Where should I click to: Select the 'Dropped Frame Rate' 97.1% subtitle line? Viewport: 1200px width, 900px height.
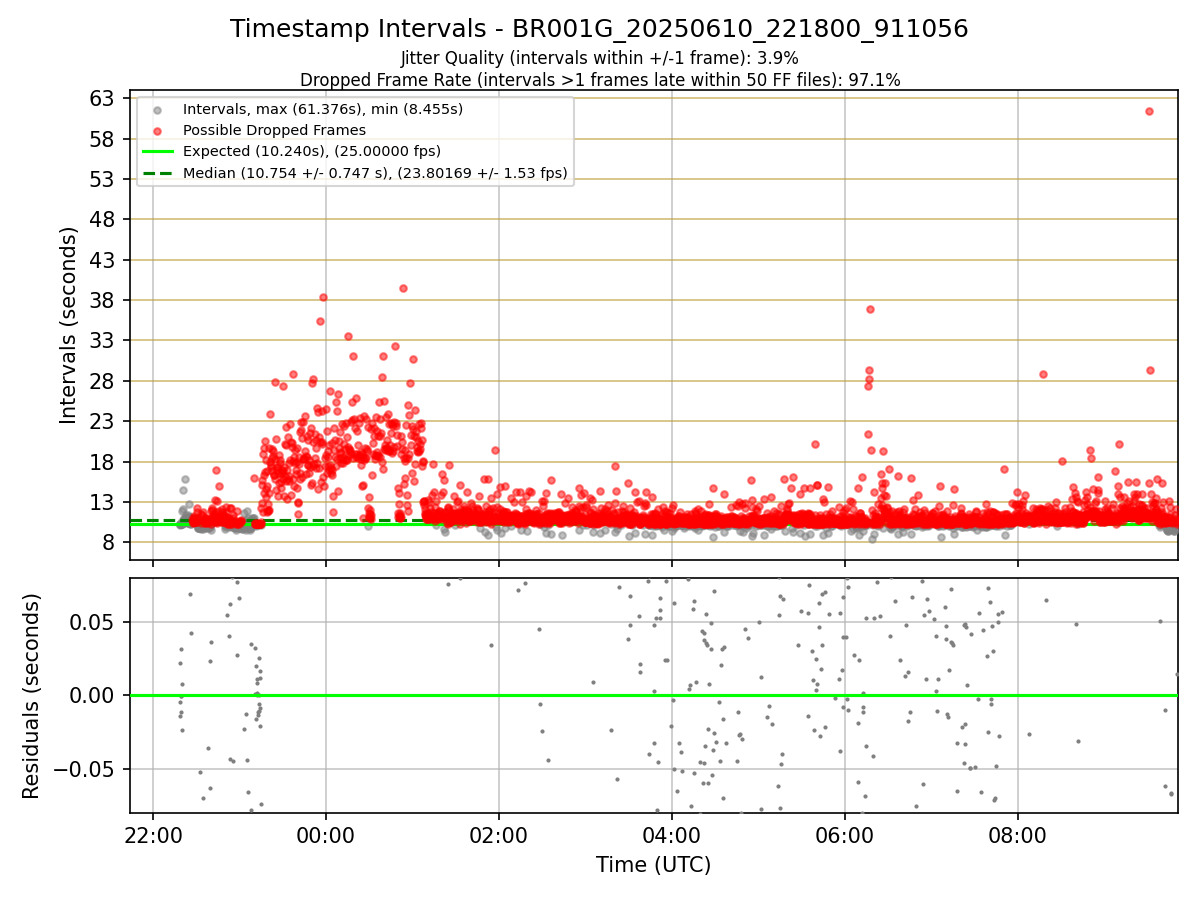click(x=599, y=80)
